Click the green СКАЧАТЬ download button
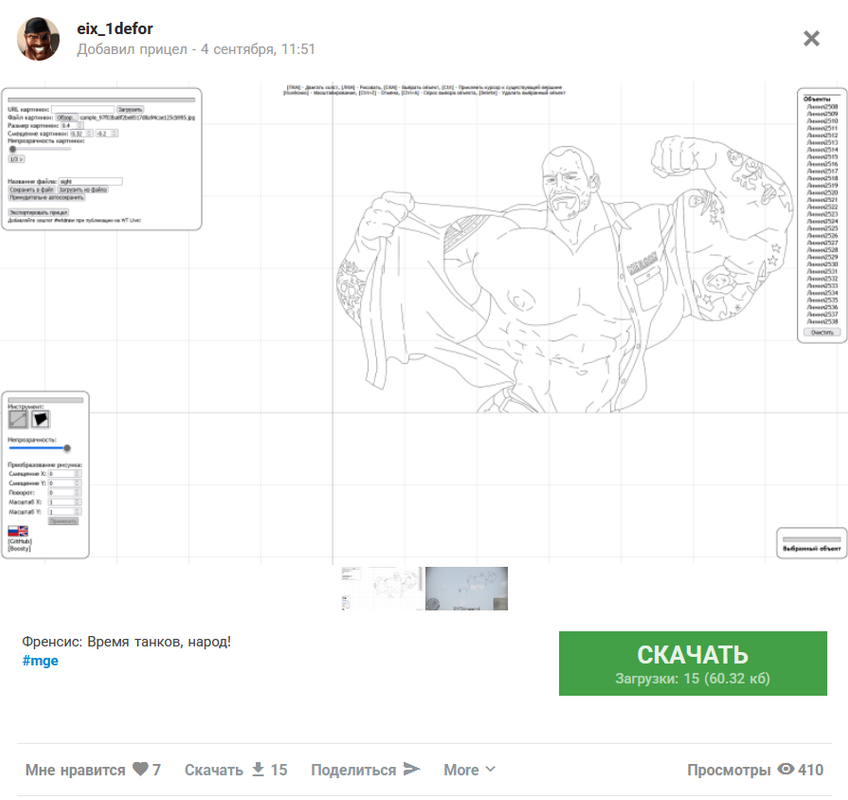Image resolution: width=848 pixels, height=800 pixels. tap(693, 663)
